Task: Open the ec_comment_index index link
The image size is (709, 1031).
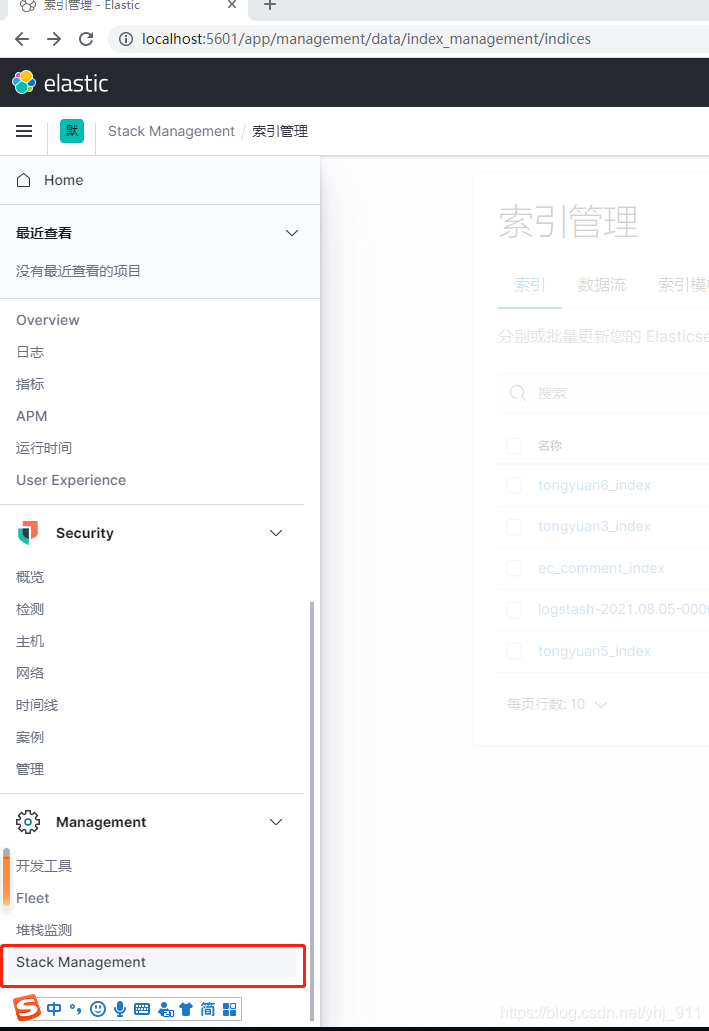Action: pyautogui.click(x=601, y=568)
